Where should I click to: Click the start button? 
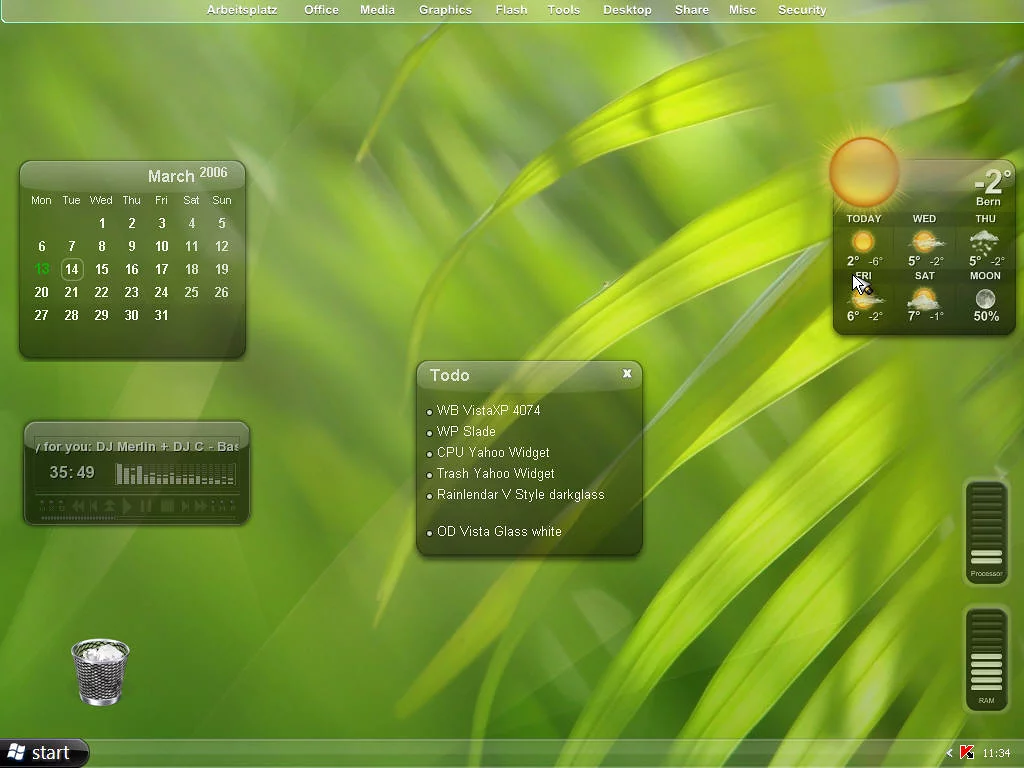tap(44, 753)
